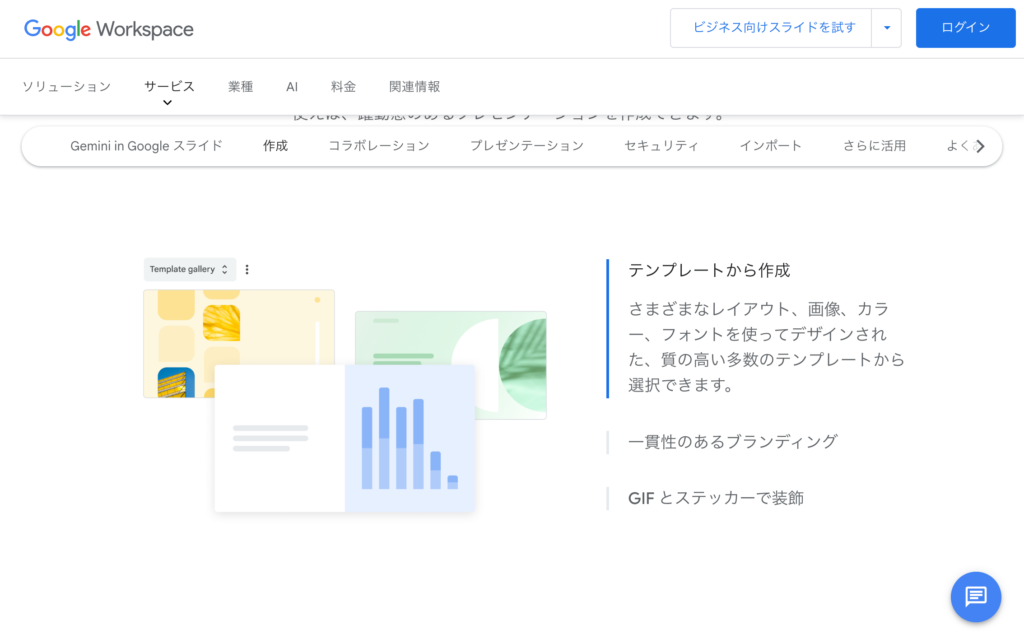
Task: Select the さらに活用 tab
Action: coord(874,146)
